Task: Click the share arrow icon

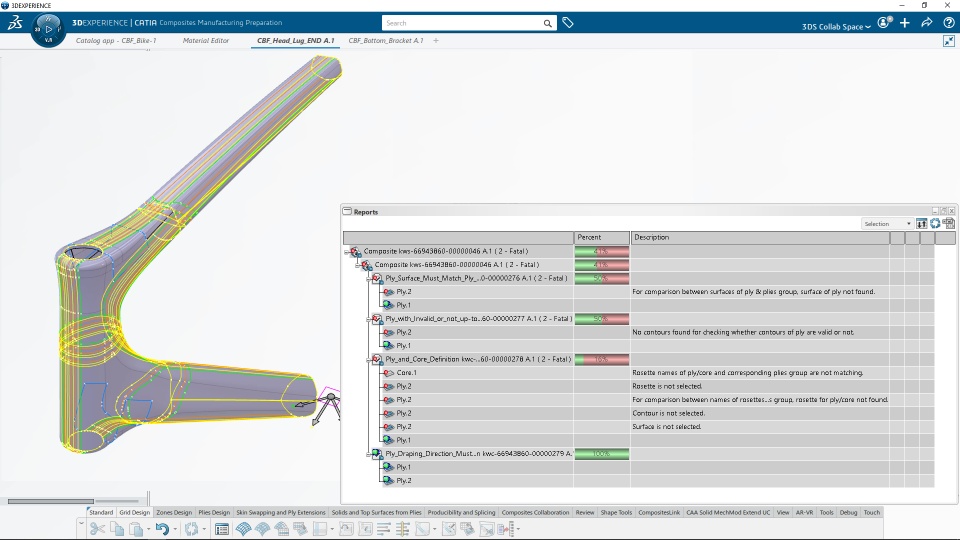Action: pyautogui.click(x=926, y=23)
